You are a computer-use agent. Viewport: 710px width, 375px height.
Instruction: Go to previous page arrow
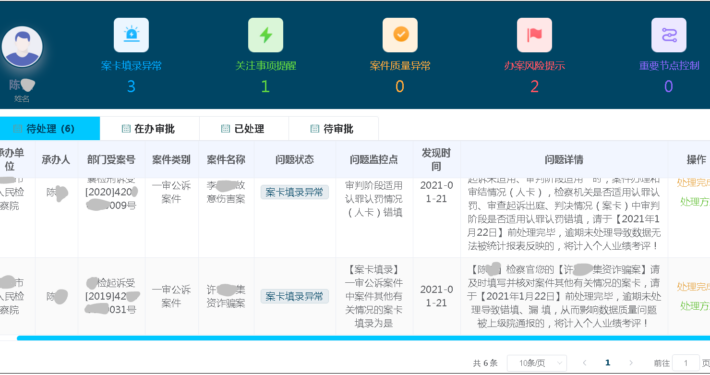(585, 363)
